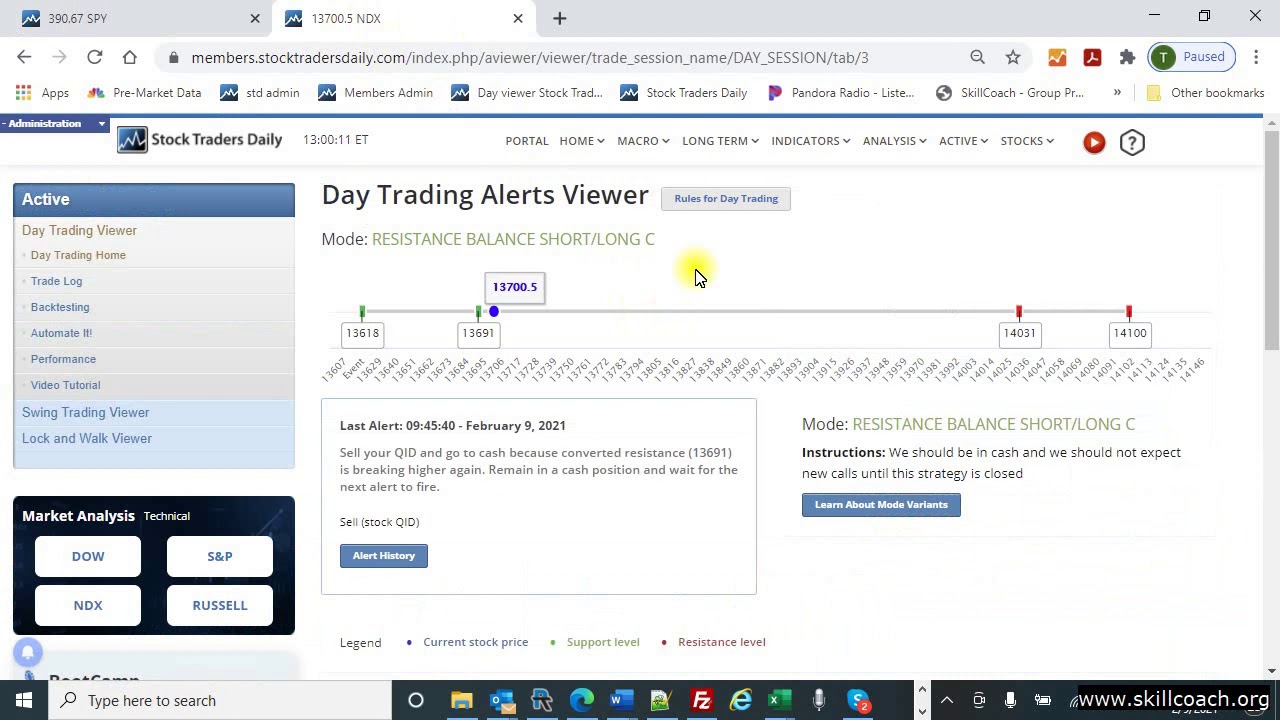Viewport: 1280px width, 720px height.
Task: Expand the ANALYSIS dropdown menu
Action: coord(895,141)
